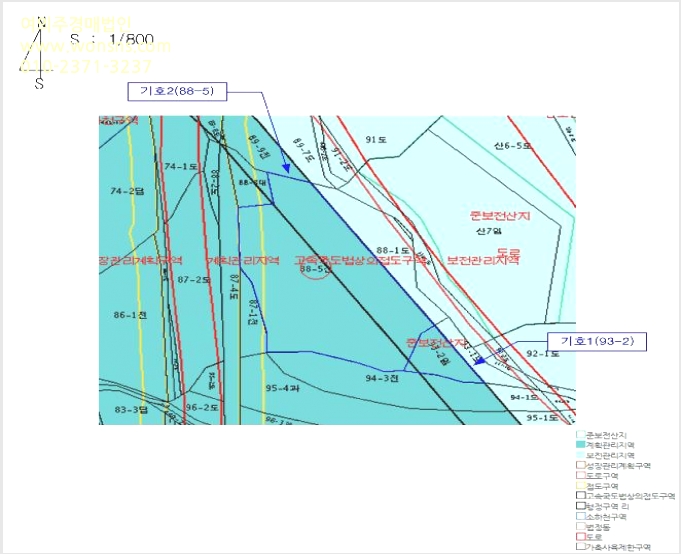
Task: Click parcel label 87-2도
Action: [x=194, y=280]
